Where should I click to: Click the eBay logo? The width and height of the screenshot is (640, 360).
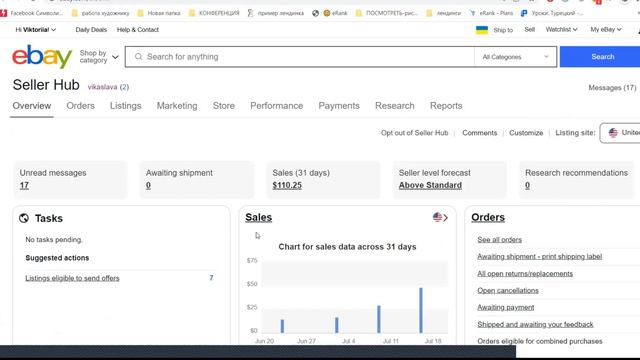[x=42, y=56]
